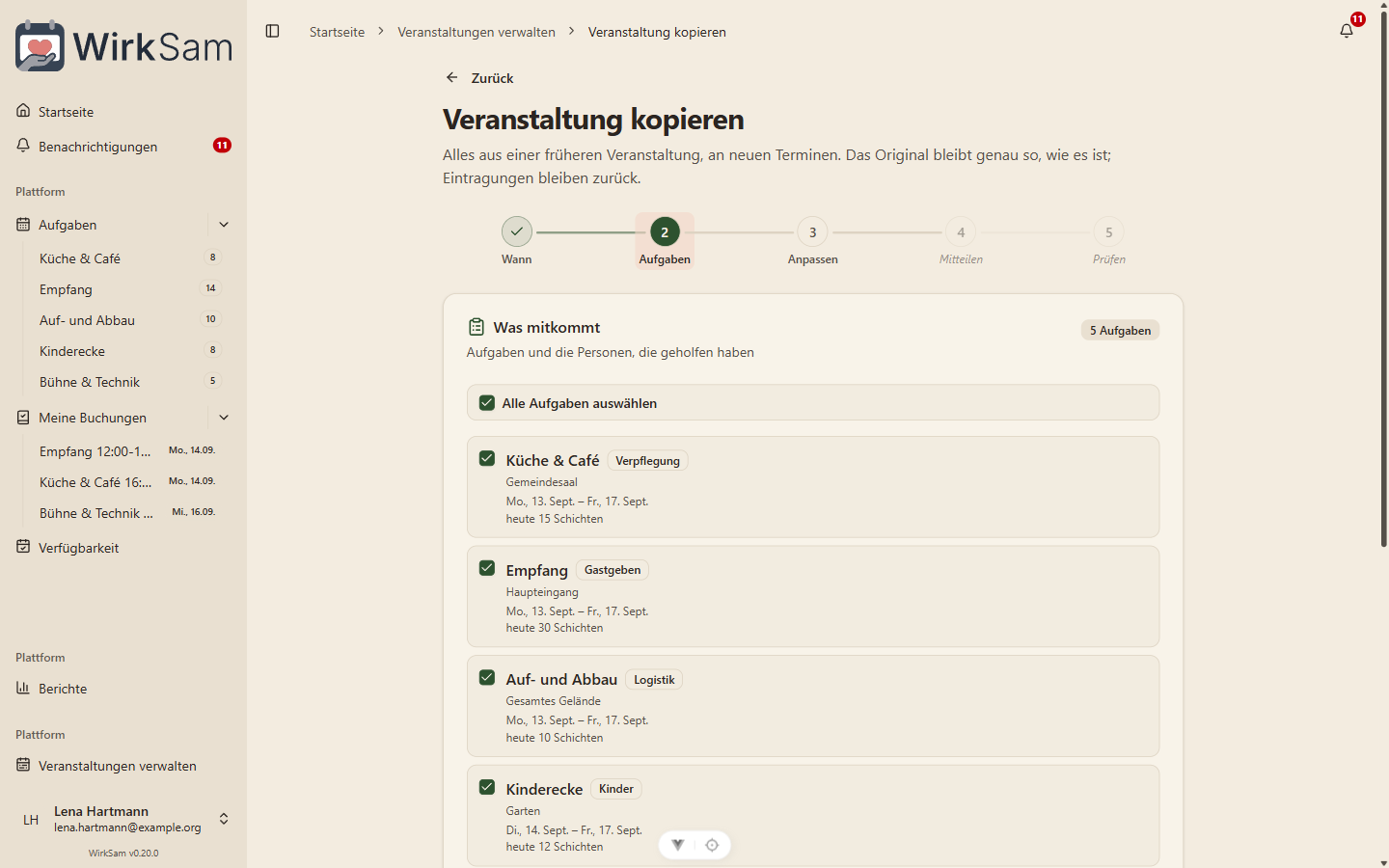Click 'heute 30 Schichten' in Empfang card
This screenshot has height=868, width=1389.
pyautogui.click(x=555, y=628)
